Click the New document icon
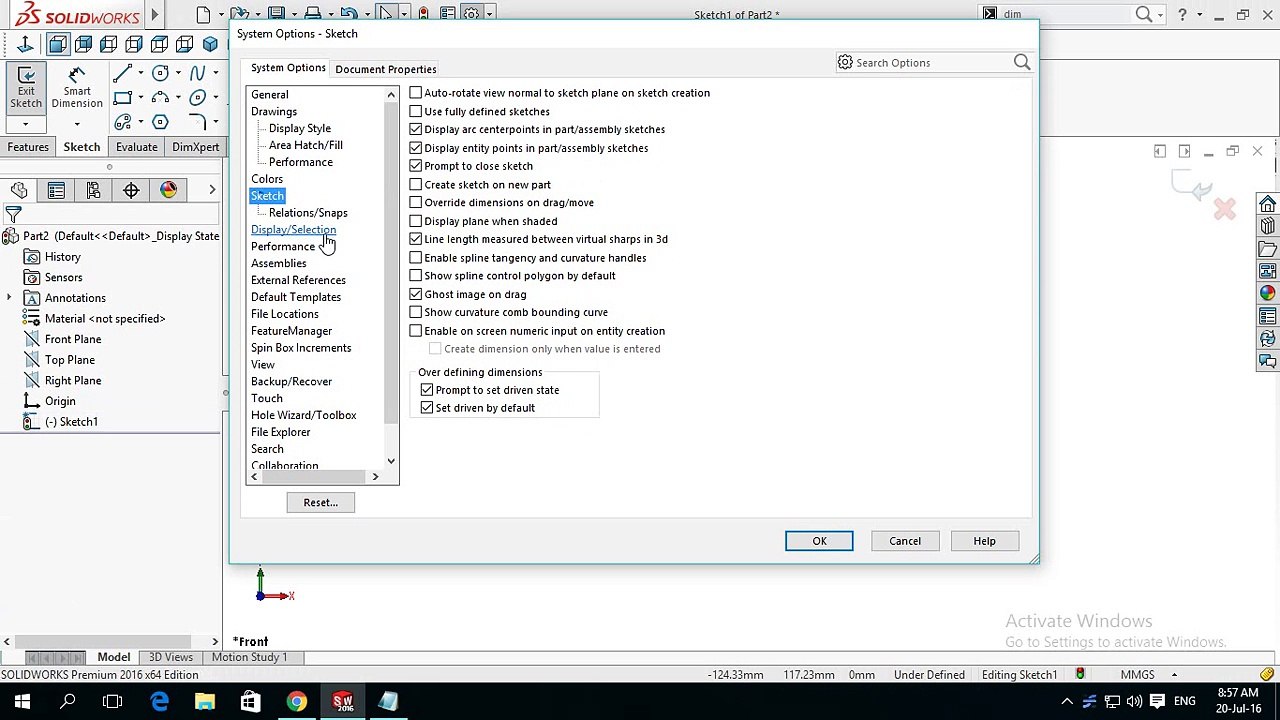Screen dimensions: 1280x720 204,14
